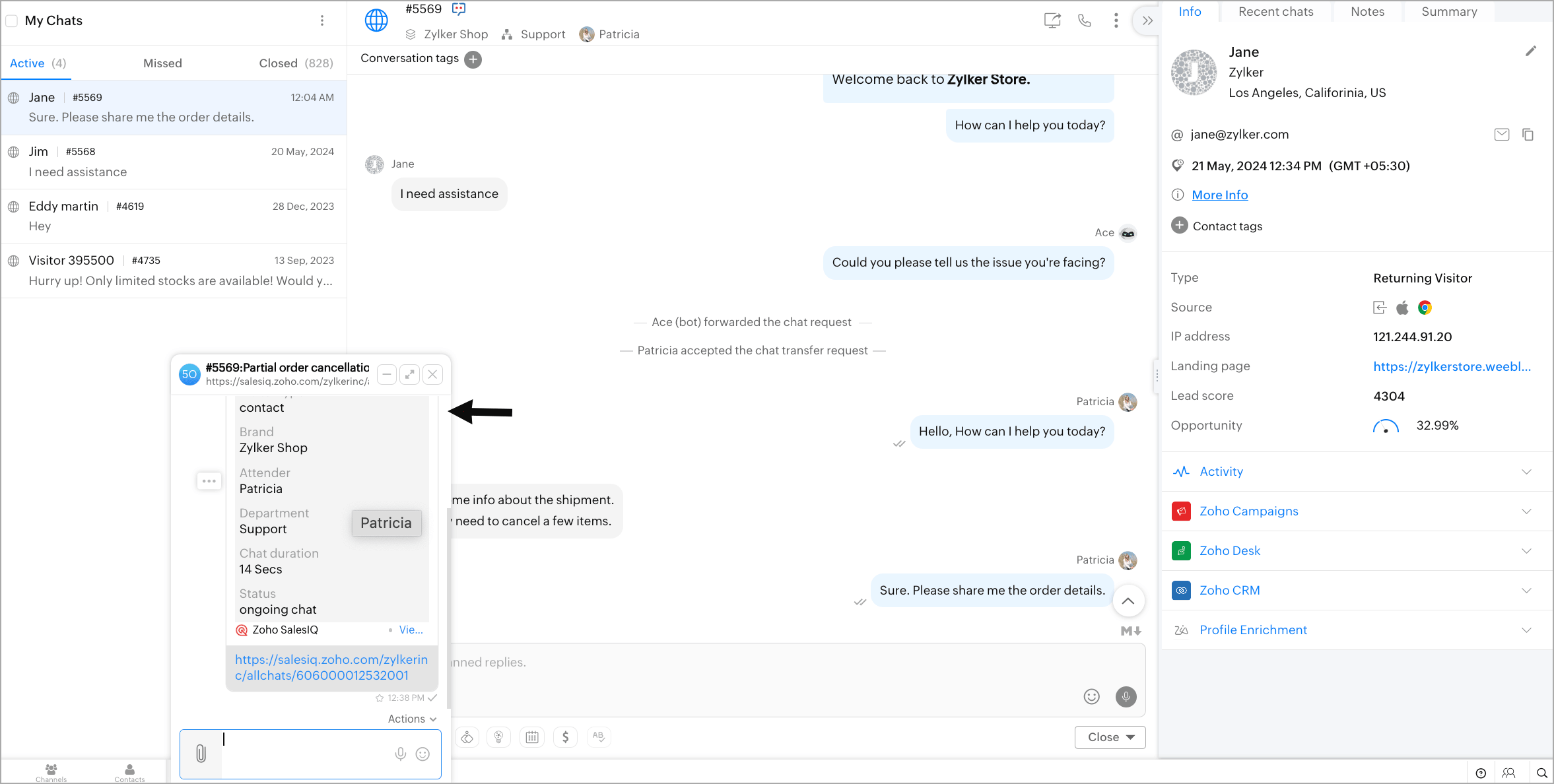Viewport: 1554px width, 784px height.
Task: Edit Jane's profile with the pencil icon
Action: [x=1531, y=51]
